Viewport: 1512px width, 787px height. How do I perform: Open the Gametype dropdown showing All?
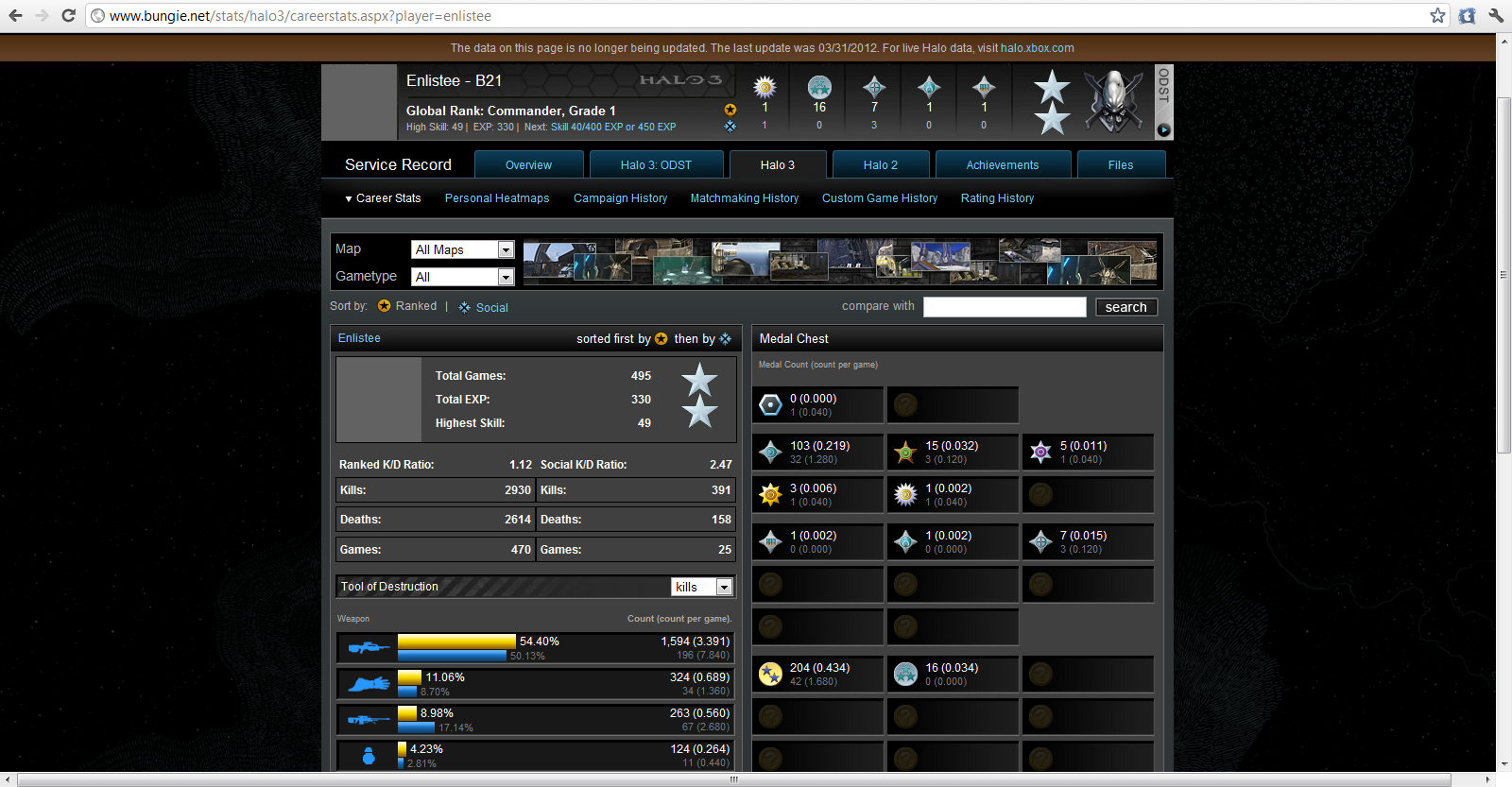462,277
